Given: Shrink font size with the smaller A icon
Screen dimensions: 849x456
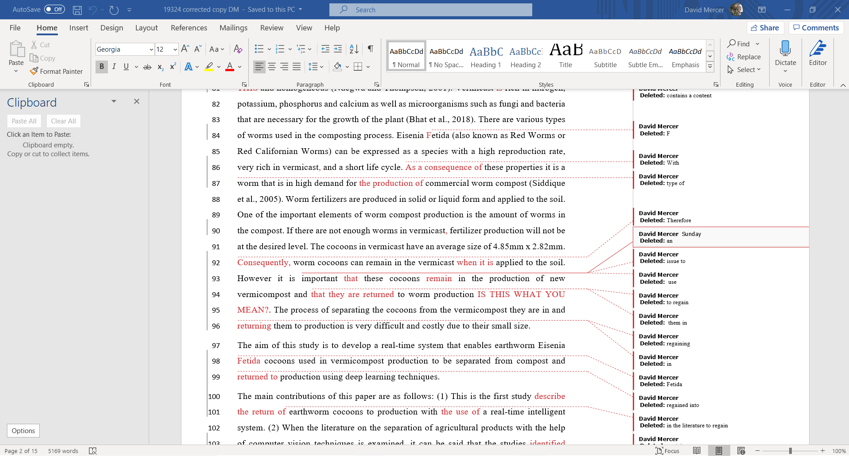Looking at the screenshot, I should click(x=198, y=49).
